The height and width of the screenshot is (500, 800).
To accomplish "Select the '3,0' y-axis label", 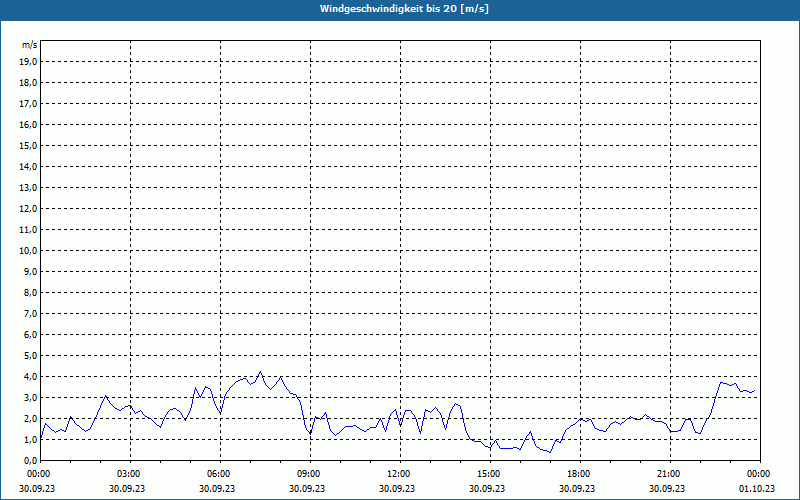I will pyautogui.click(x=31, y=397).
